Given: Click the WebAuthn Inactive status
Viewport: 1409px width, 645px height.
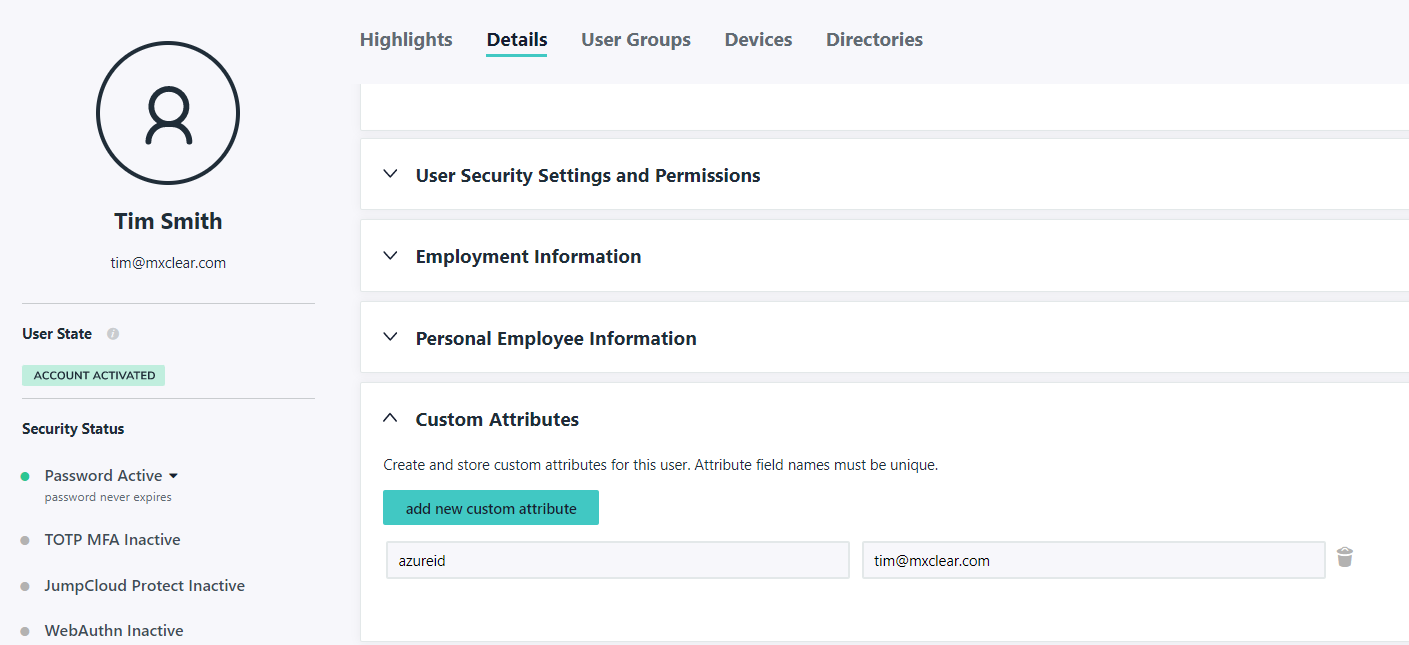Looking at the screenshot, I should coord(114,631).
